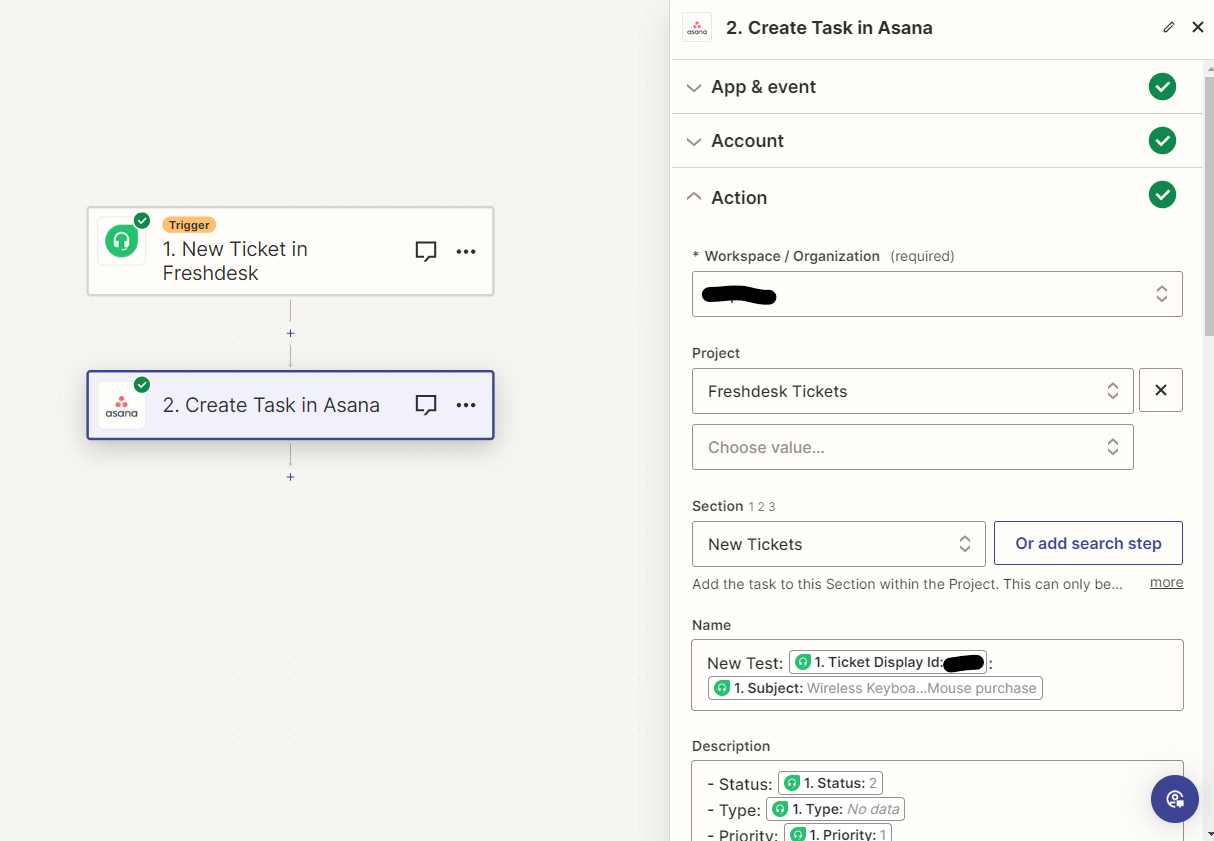This screenshot has width=1214, height=841.
Task: Add a step between trigger and action
Action: (291, 333)
